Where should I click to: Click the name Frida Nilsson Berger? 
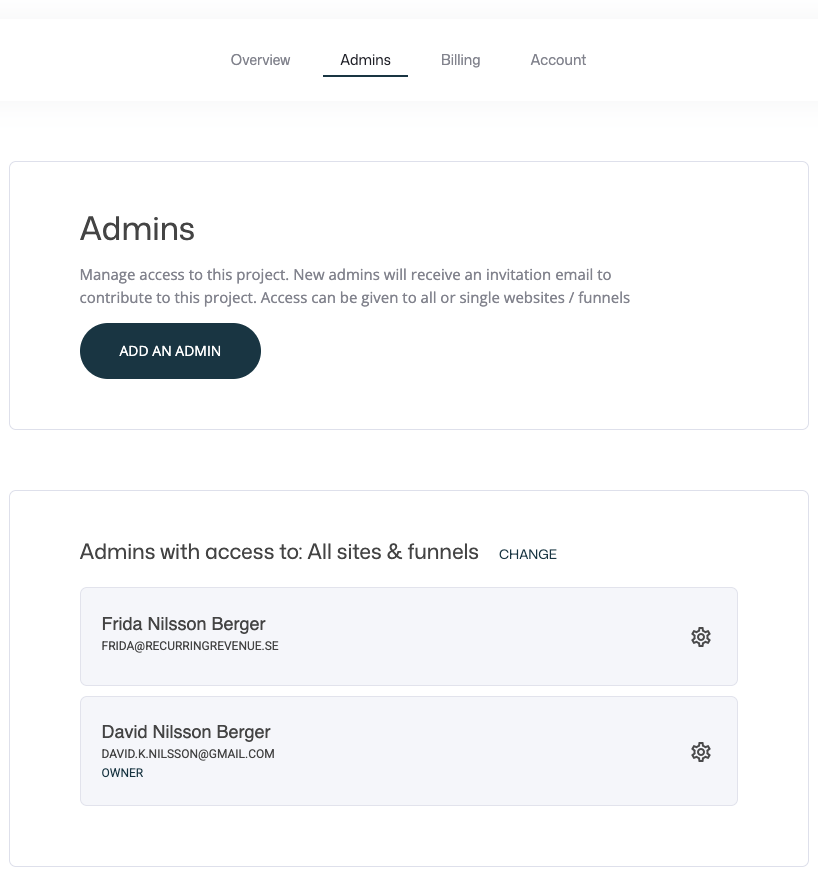(183, 624)
